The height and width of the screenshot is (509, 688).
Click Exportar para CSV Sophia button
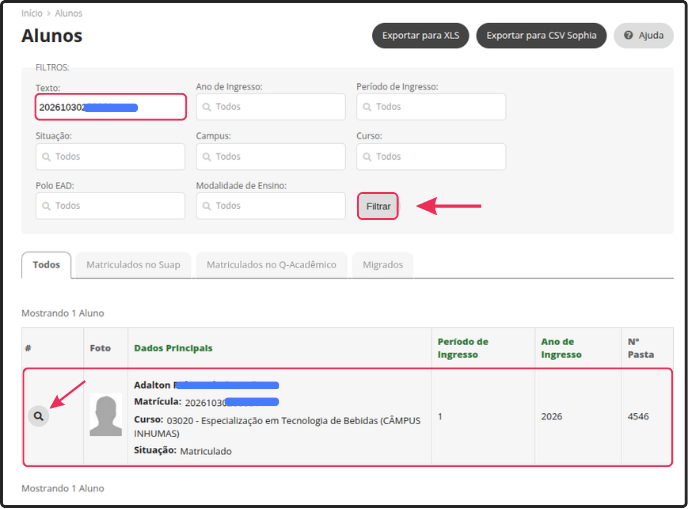coord(541,36)
